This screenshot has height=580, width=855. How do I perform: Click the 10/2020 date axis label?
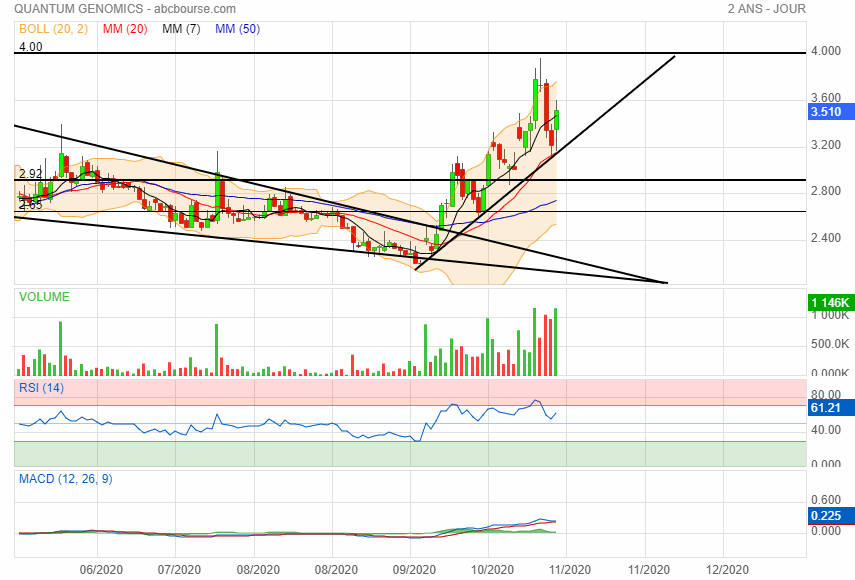click(x=492, y=570)
